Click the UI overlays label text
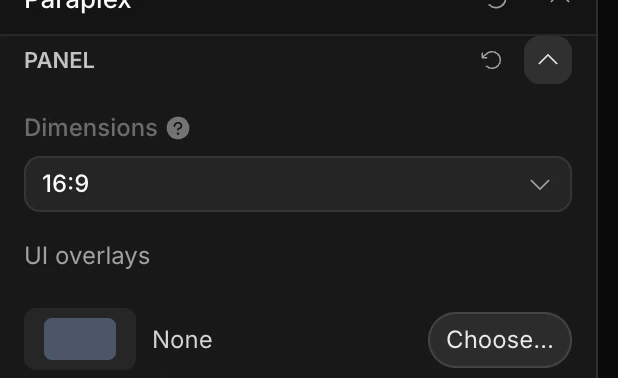 point(87,256)
